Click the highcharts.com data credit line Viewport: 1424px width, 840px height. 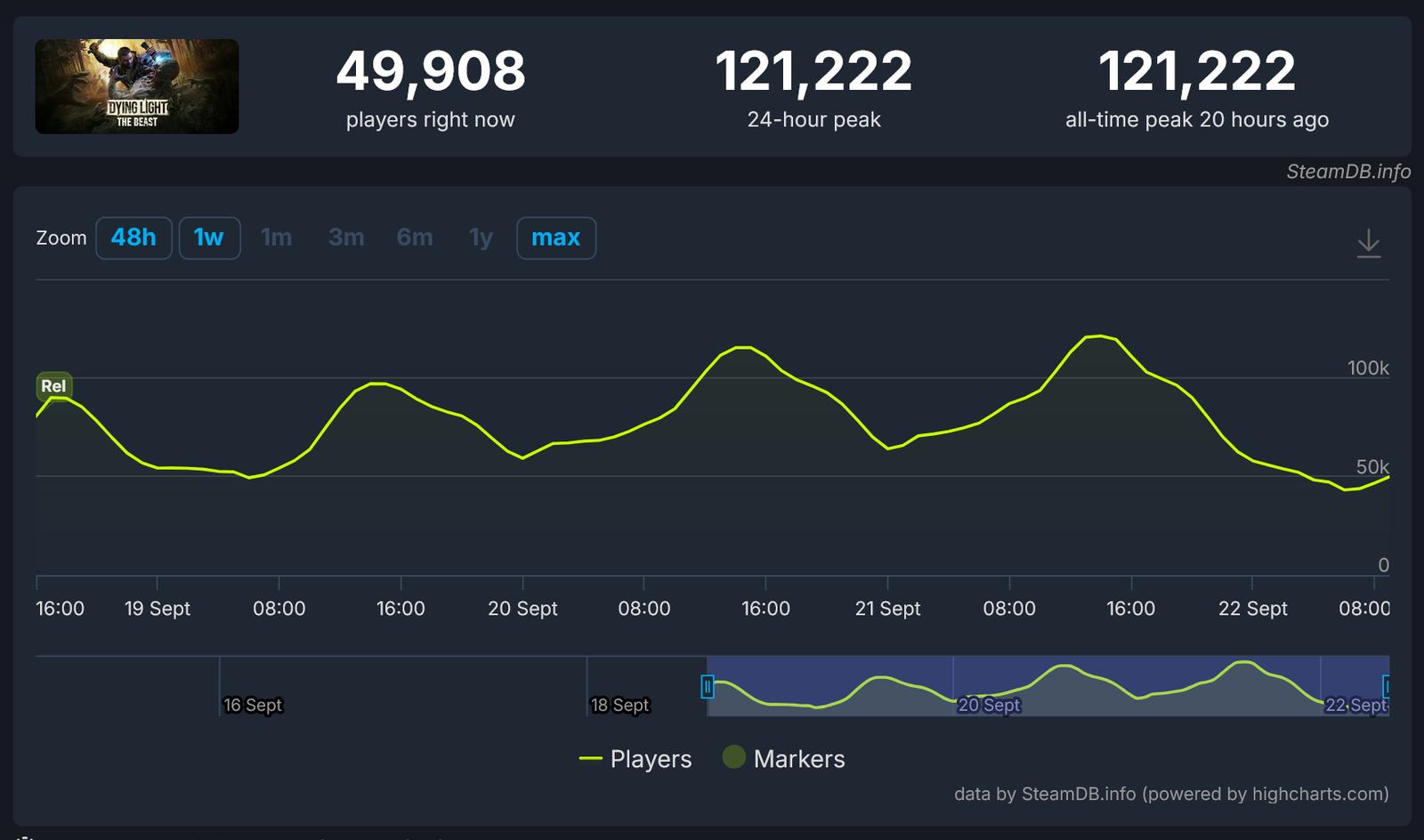[1171, 794]
